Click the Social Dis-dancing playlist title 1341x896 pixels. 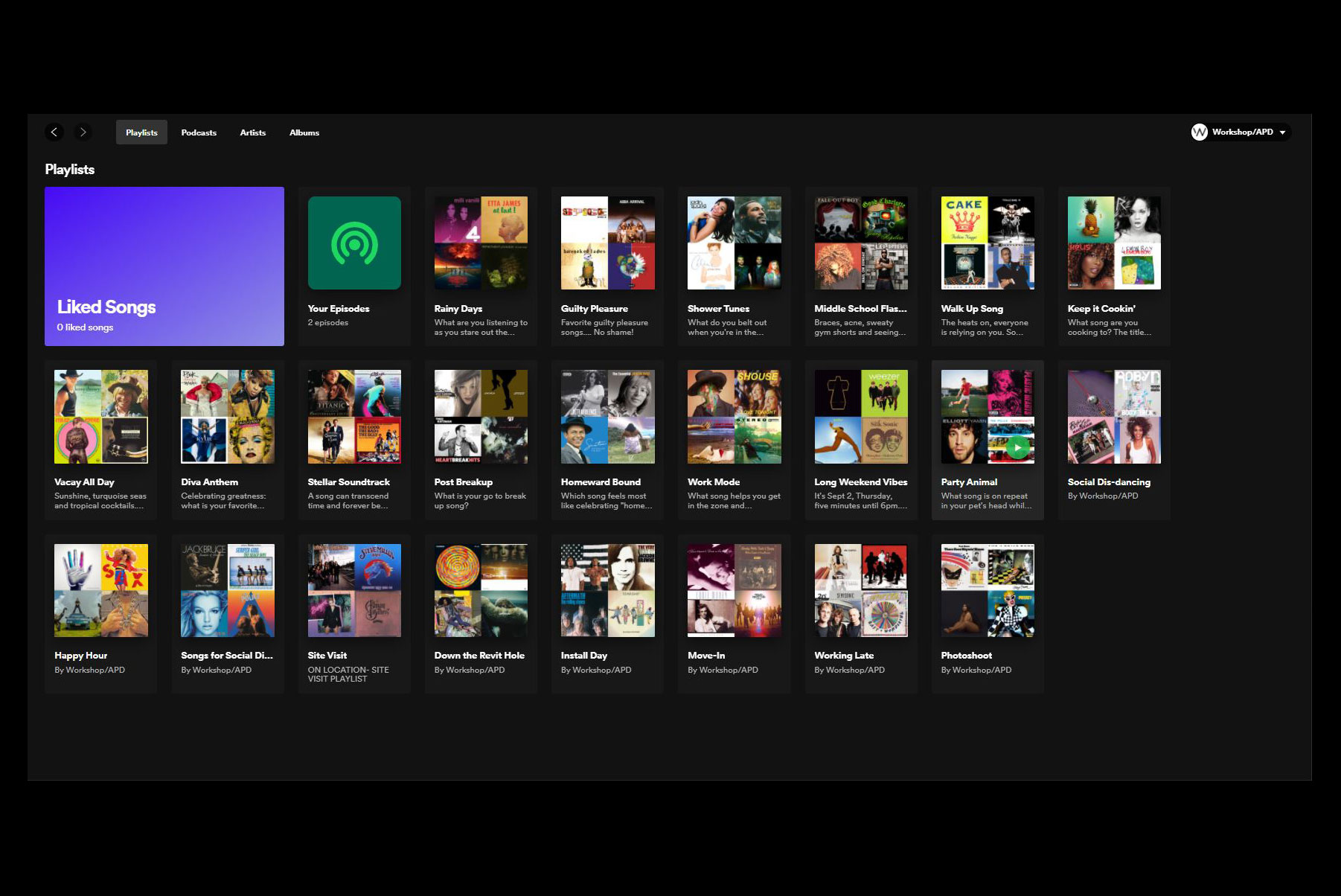tap(1109, 482)
